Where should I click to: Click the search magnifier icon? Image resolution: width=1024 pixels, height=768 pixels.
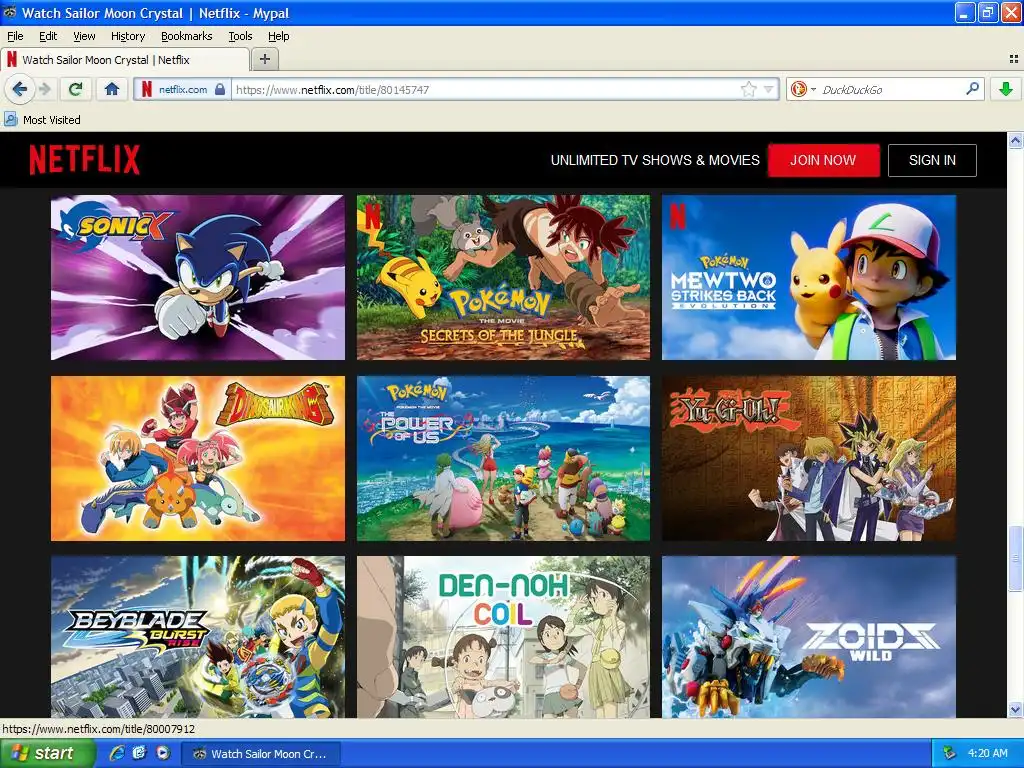click(972, 88)
